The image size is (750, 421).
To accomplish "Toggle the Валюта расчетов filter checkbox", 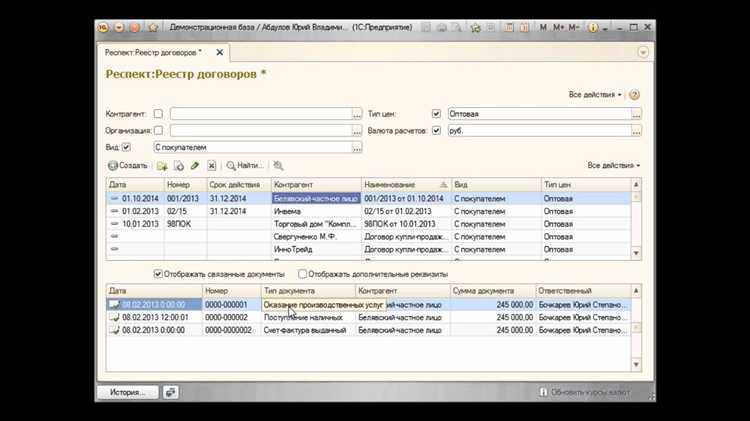I will [x=436, y=130].
